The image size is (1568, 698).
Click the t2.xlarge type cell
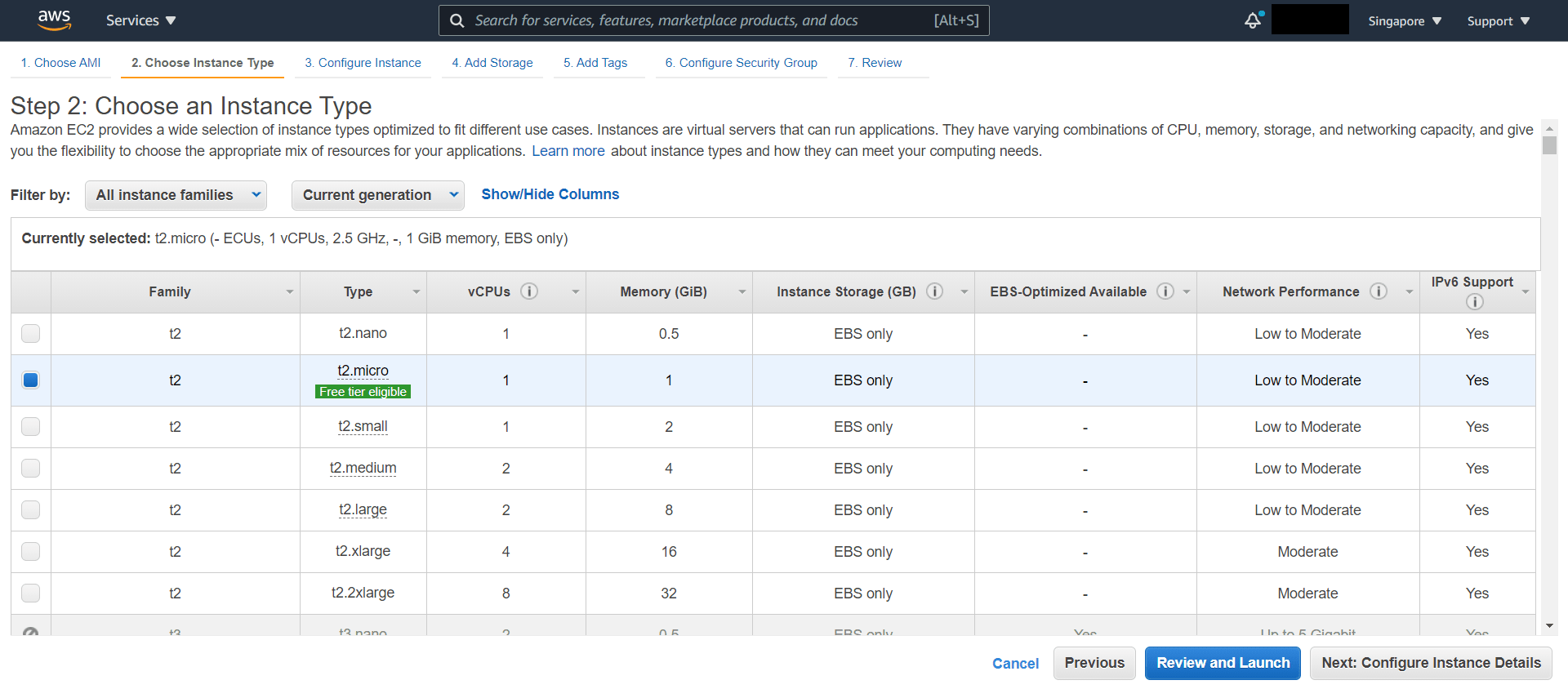pos(363,551)
